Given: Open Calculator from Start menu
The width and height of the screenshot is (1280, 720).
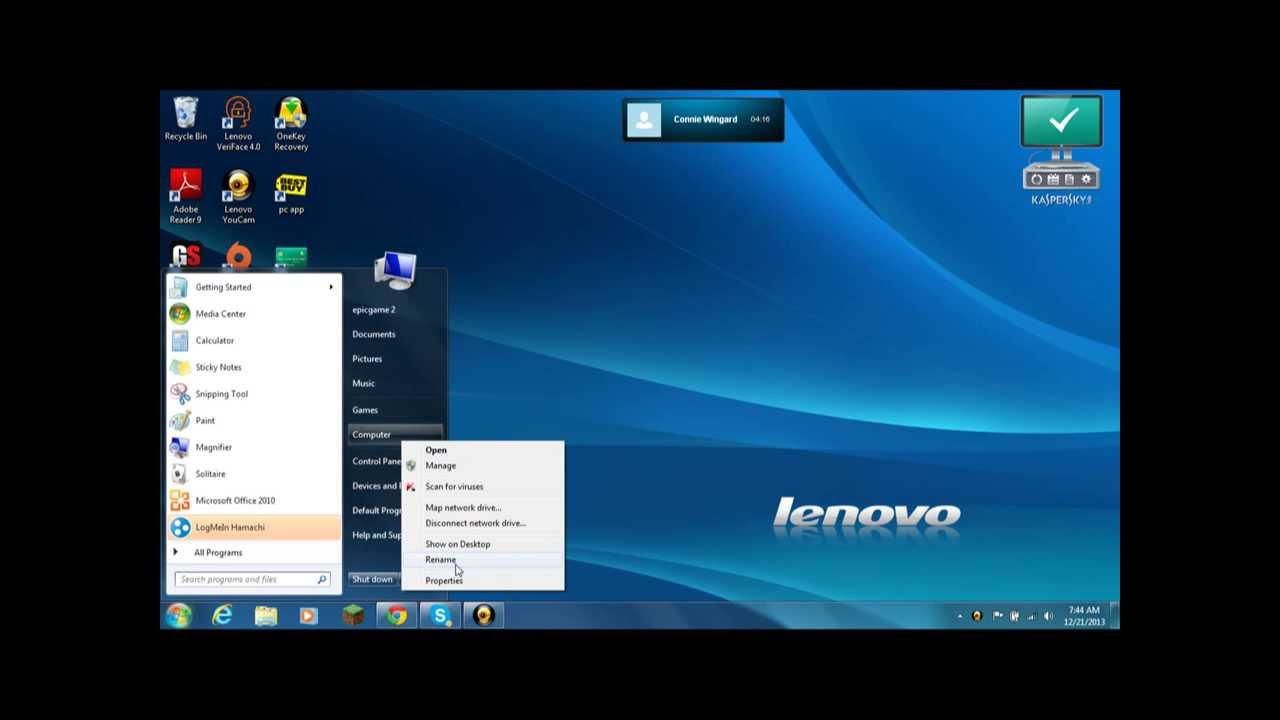Looking at the screenshot, I should [x=255, y=341].
